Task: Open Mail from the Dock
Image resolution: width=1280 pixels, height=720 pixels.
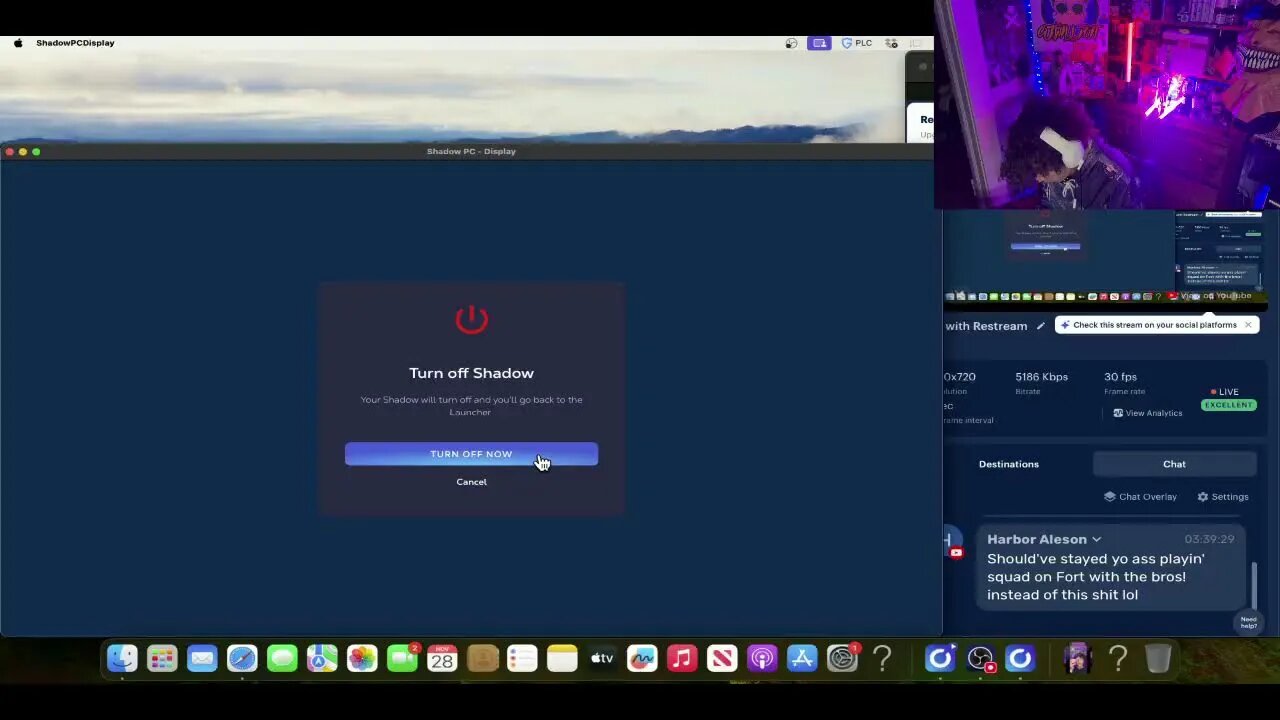Action: [202, 659]
